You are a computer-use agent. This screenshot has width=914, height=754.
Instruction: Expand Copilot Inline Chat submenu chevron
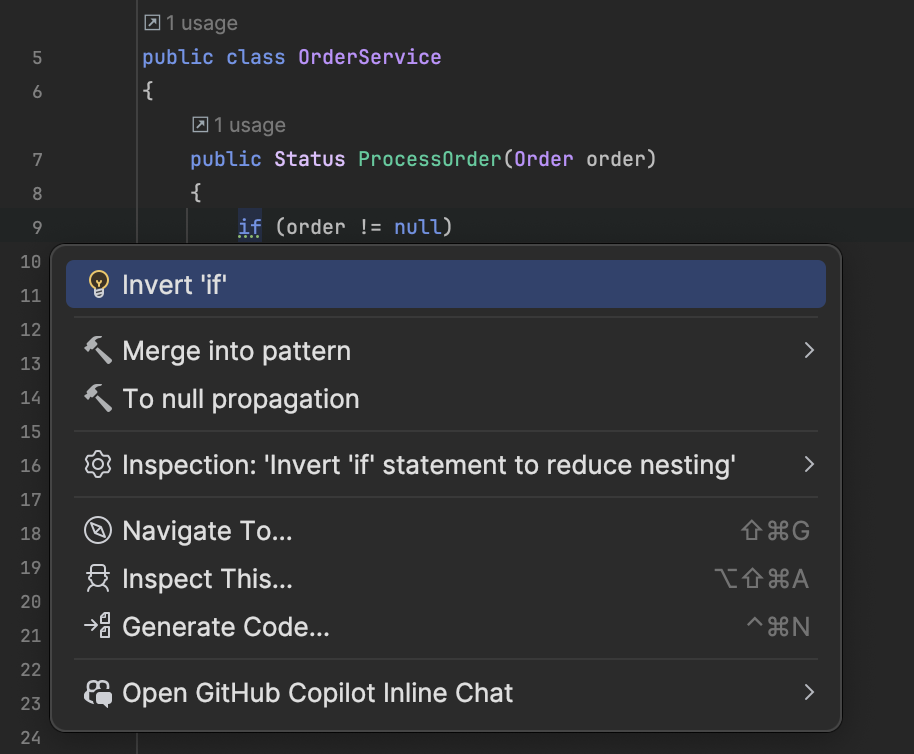(x=808, y=693)
